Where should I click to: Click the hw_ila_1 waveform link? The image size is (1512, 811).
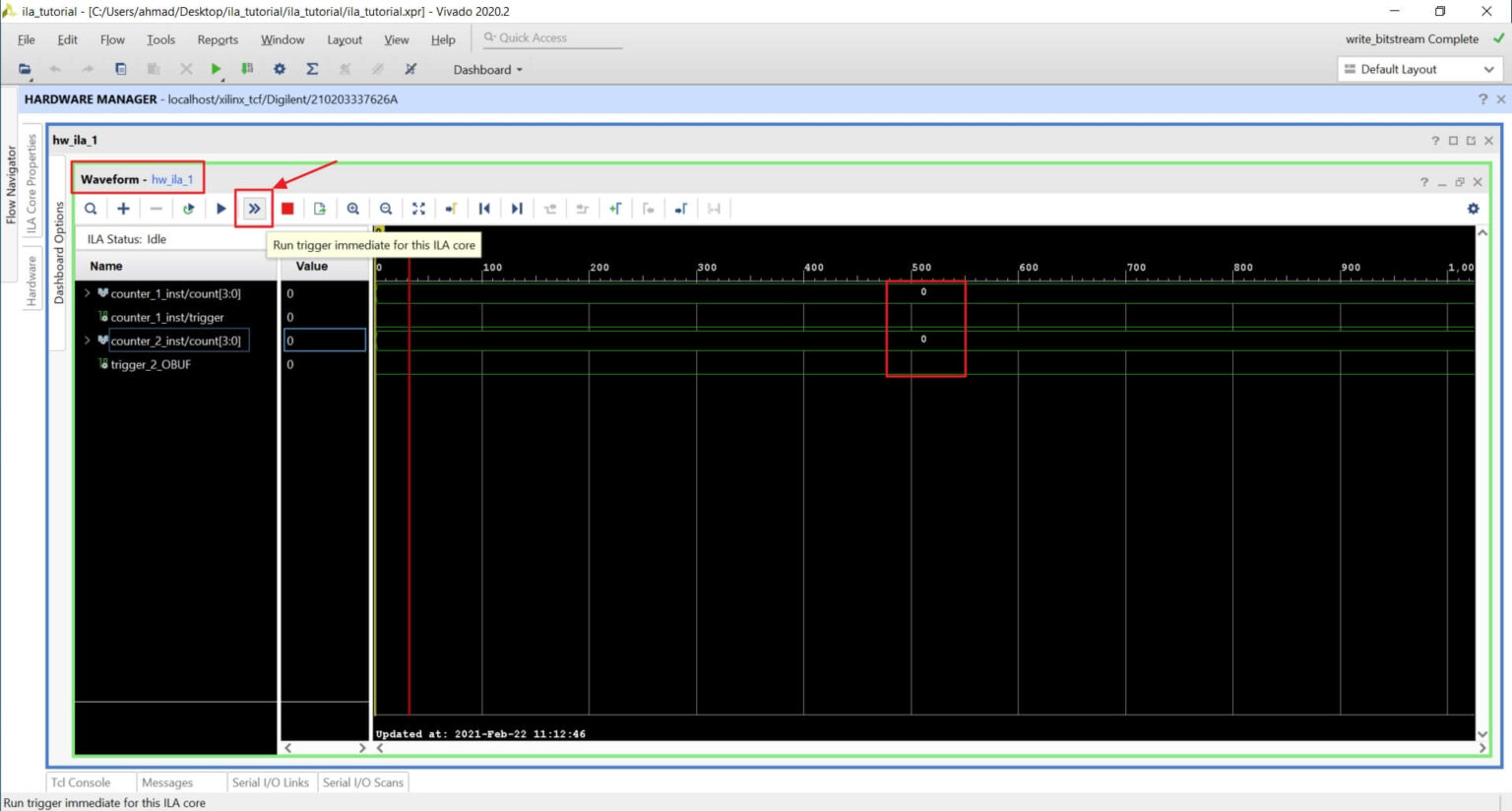(x=172, y=179)
